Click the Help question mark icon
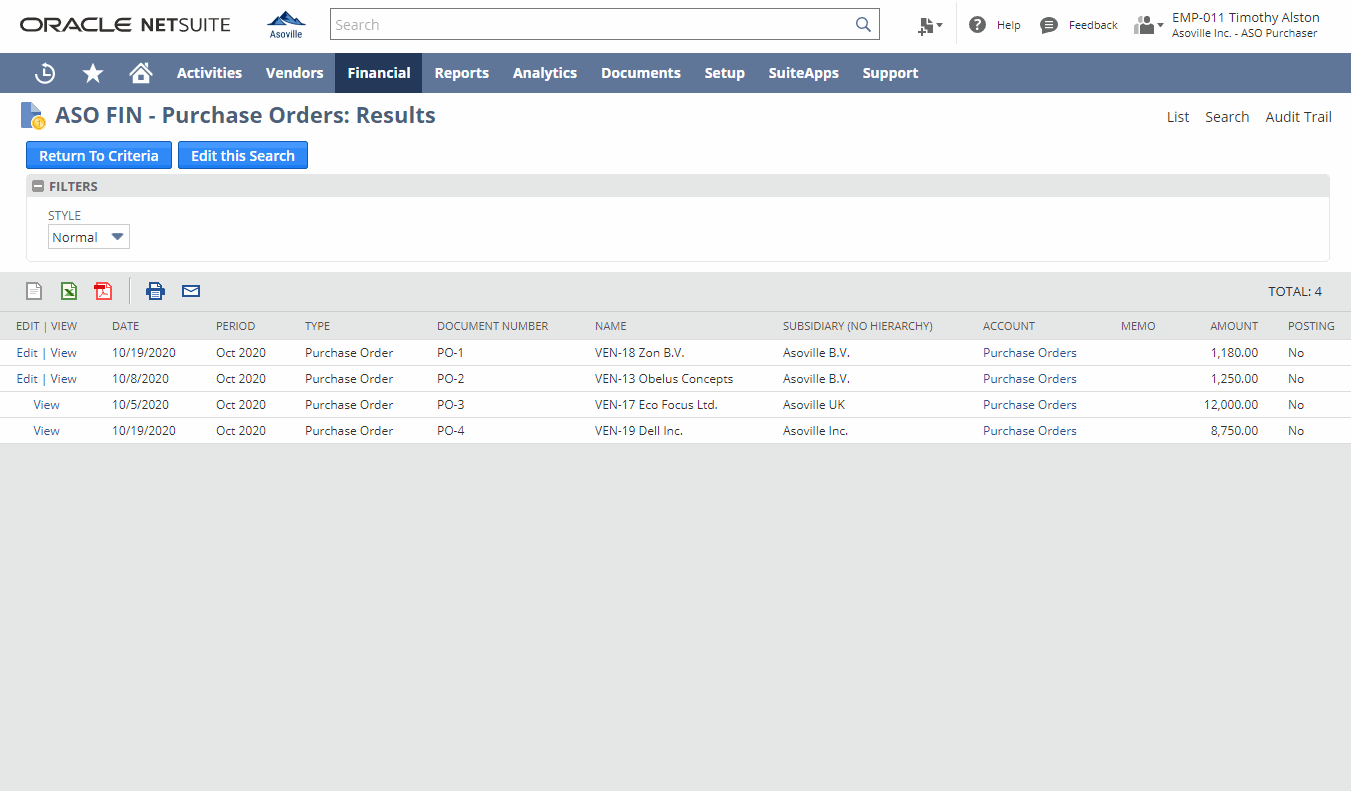 (977, 25)
